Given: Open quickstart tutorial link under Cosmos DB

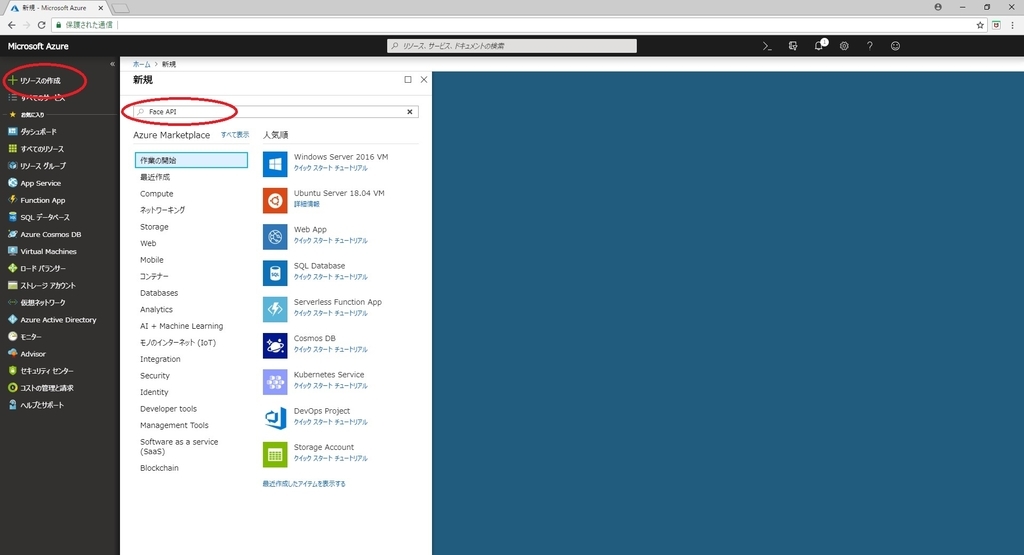Looking at the screenshot, I should (x=330, y=349).
